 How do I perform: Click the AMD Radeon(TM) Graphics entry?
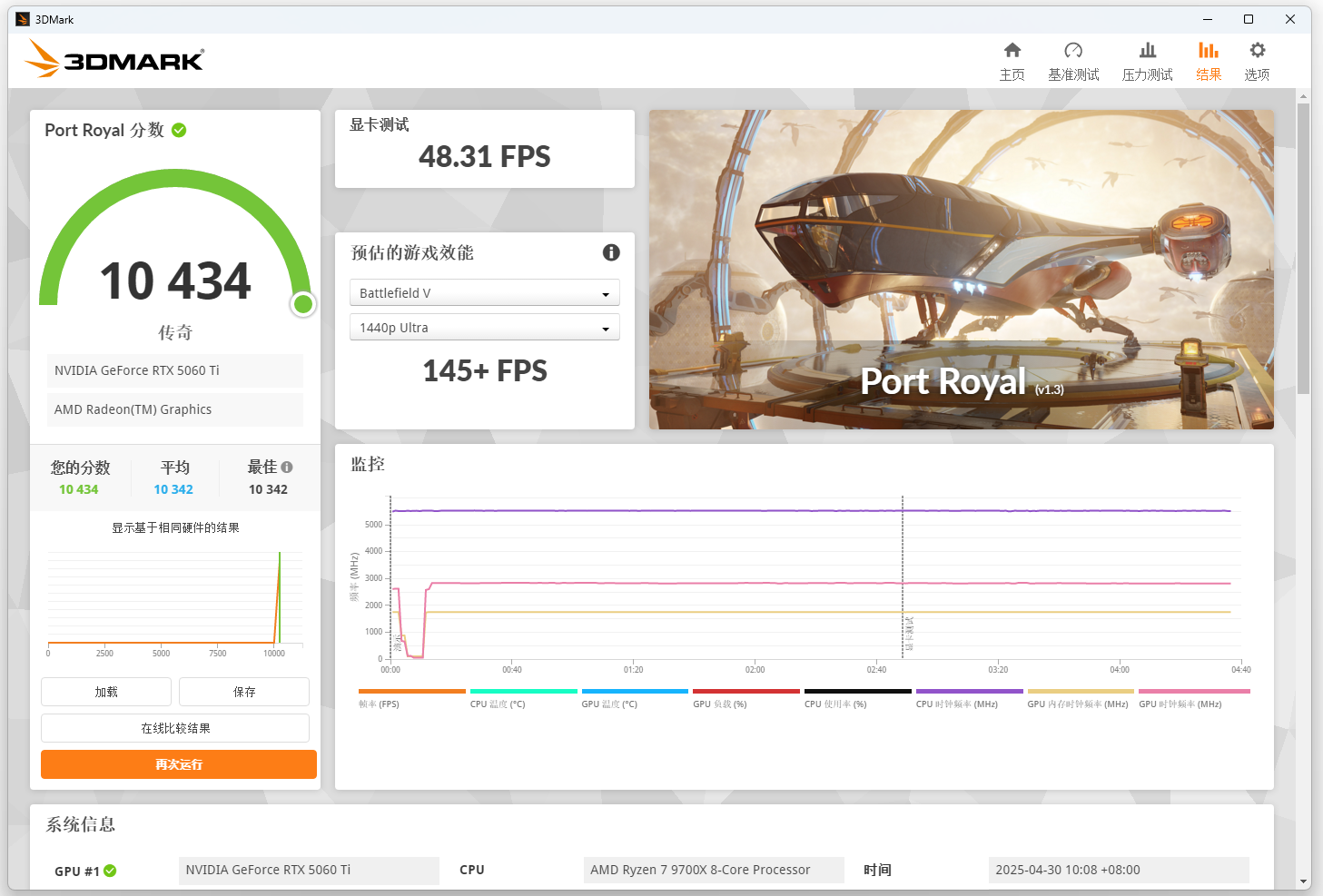pyautogui.click(x=175, y=409)
